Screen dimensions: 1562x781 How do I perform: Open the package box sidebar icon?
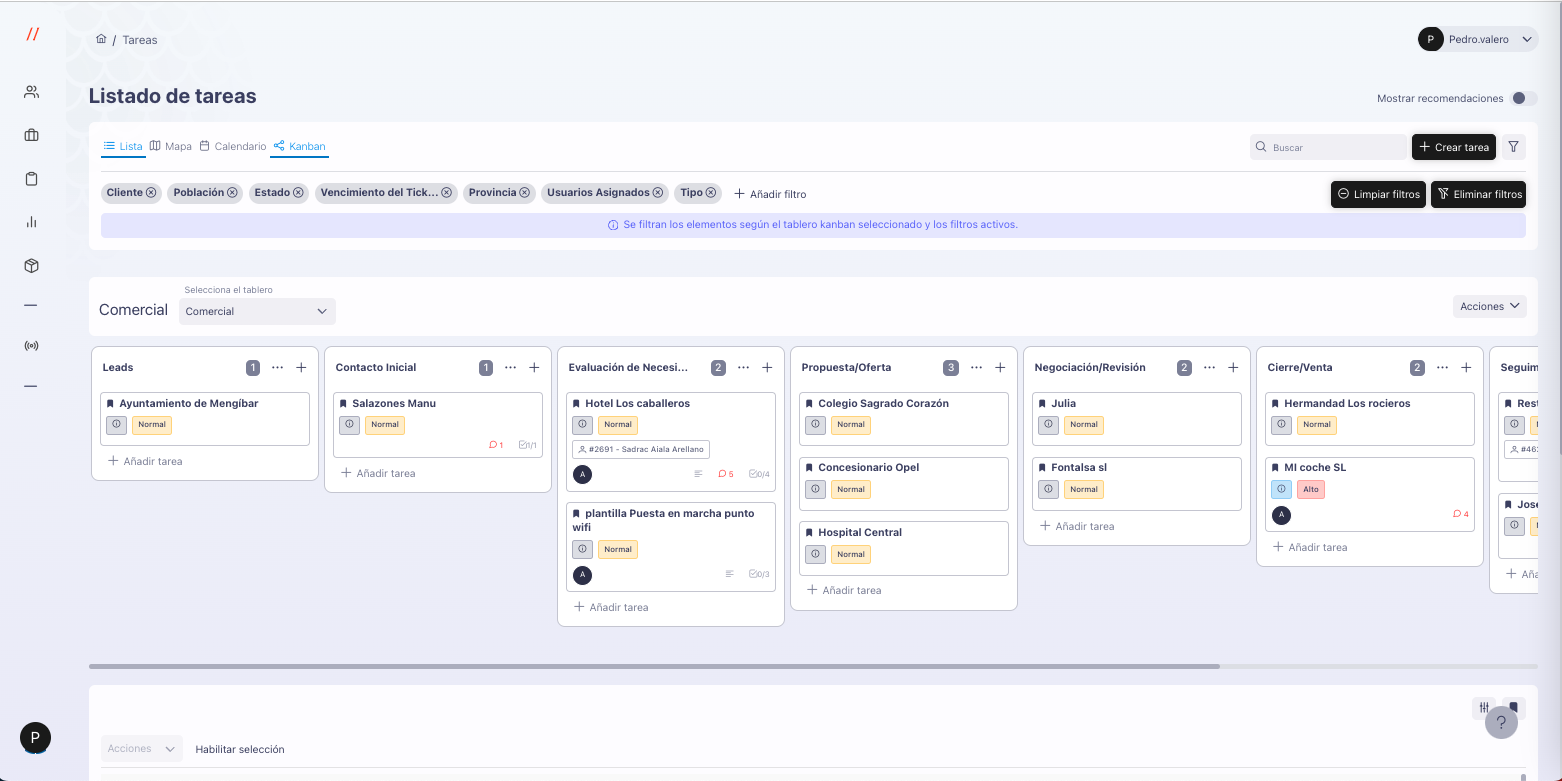(31, 266)
